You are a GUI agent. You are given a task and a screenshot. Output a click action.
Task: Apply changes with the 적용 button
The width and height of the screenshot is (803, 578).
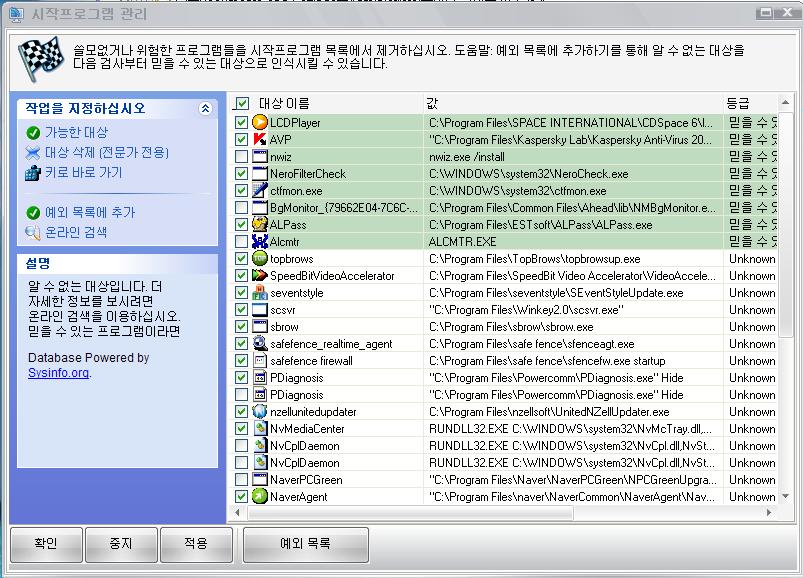point(196,544)
